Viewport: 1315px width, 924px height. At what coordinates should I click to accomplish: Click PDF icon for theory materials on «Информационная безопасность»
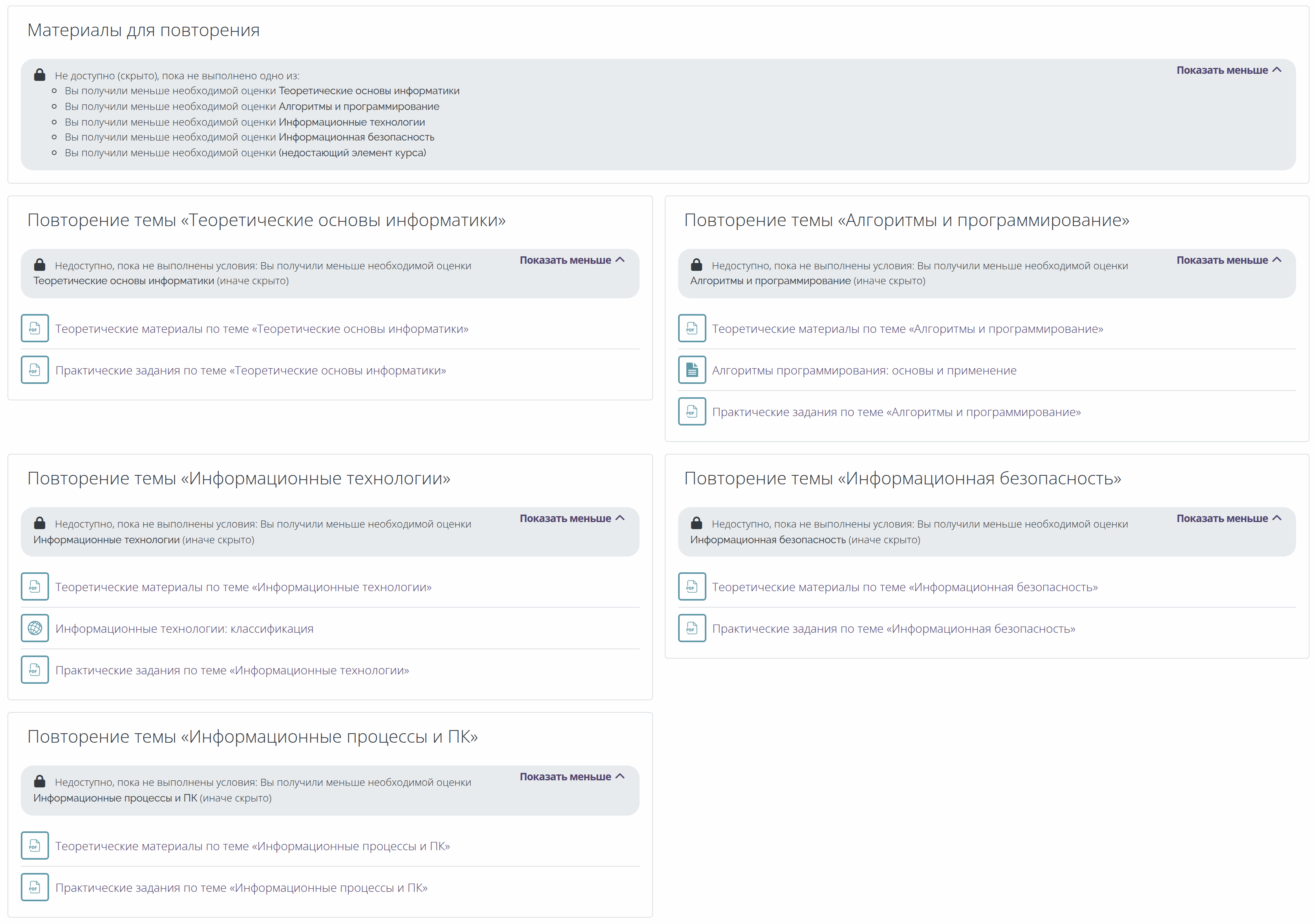point(692,587)
